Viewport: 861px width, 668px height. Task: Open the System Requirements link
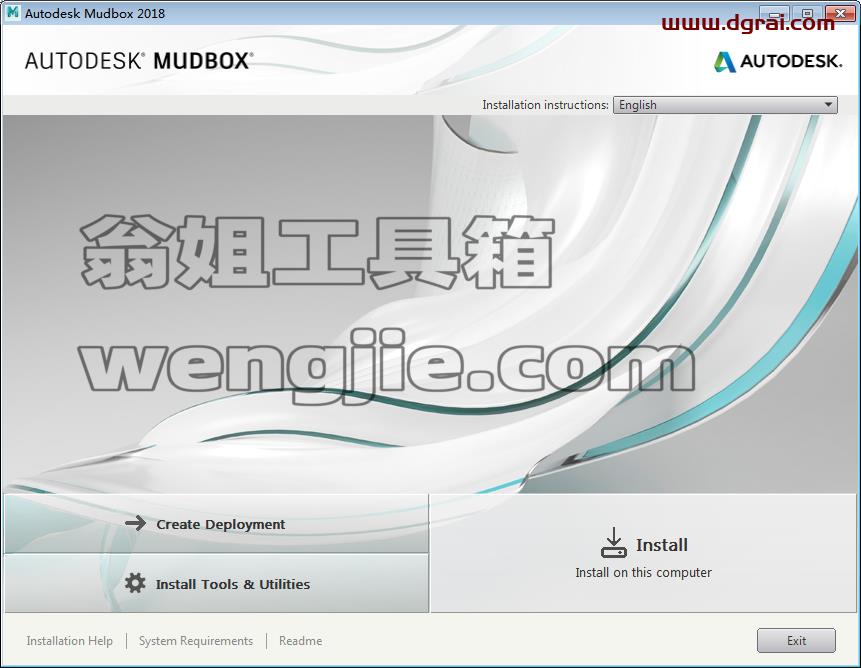coord(195,641)
